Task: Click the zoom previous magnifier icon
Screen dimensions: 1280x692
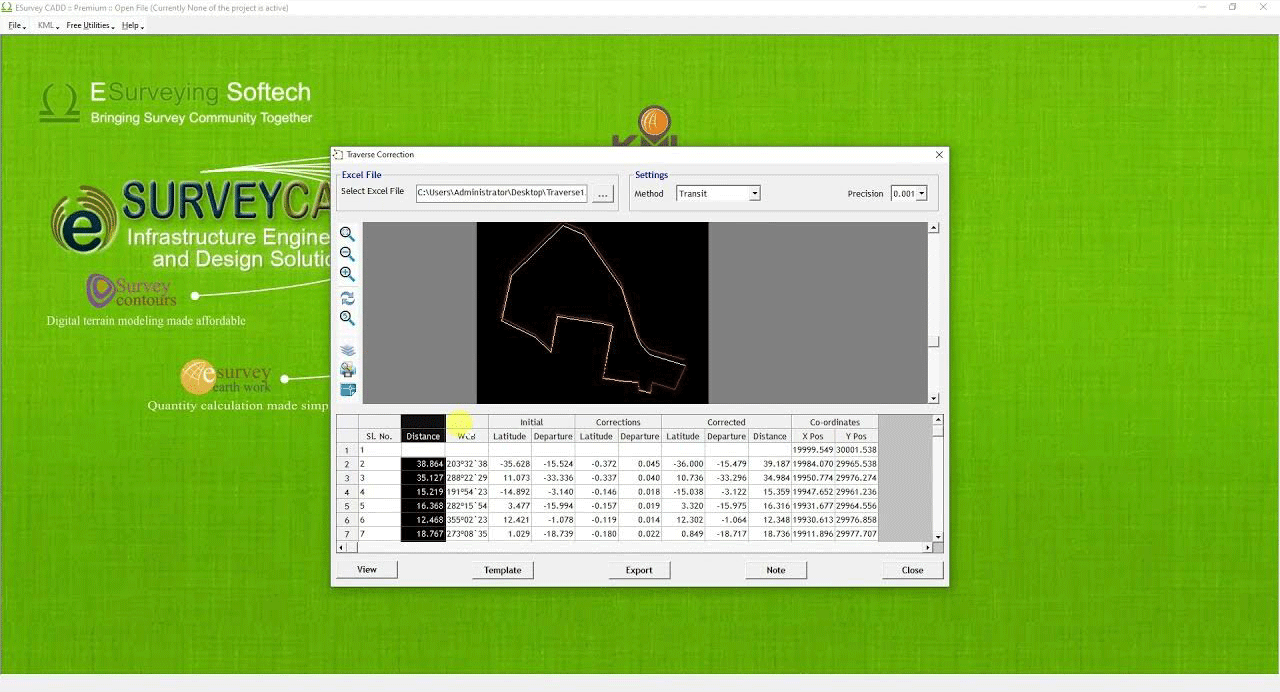Action: 347,318
